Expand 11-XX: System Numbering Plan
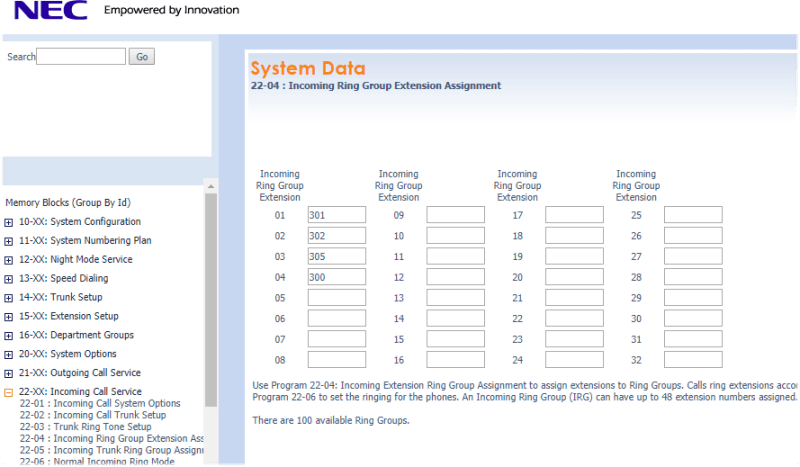 click(9, 241)
